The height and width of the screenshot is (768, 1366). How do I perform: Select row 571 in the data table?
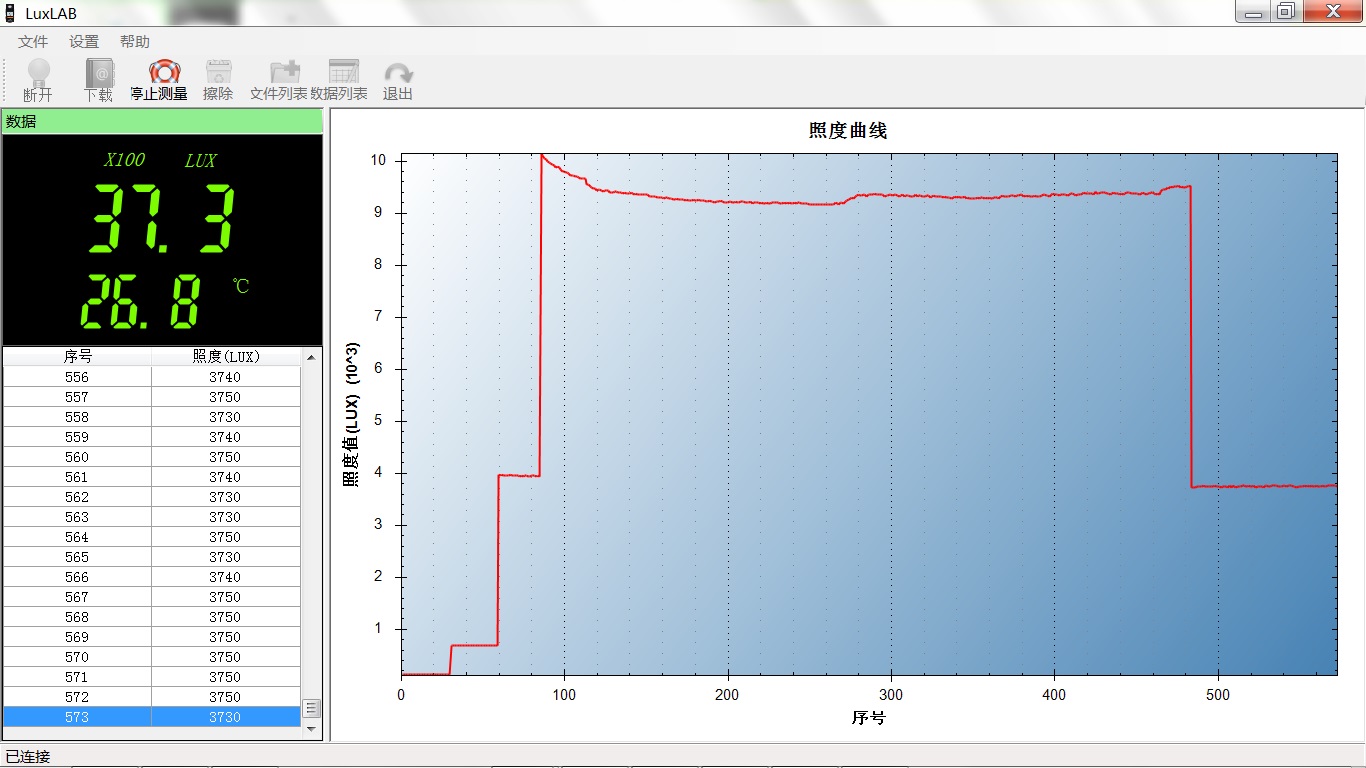(152, 677)
